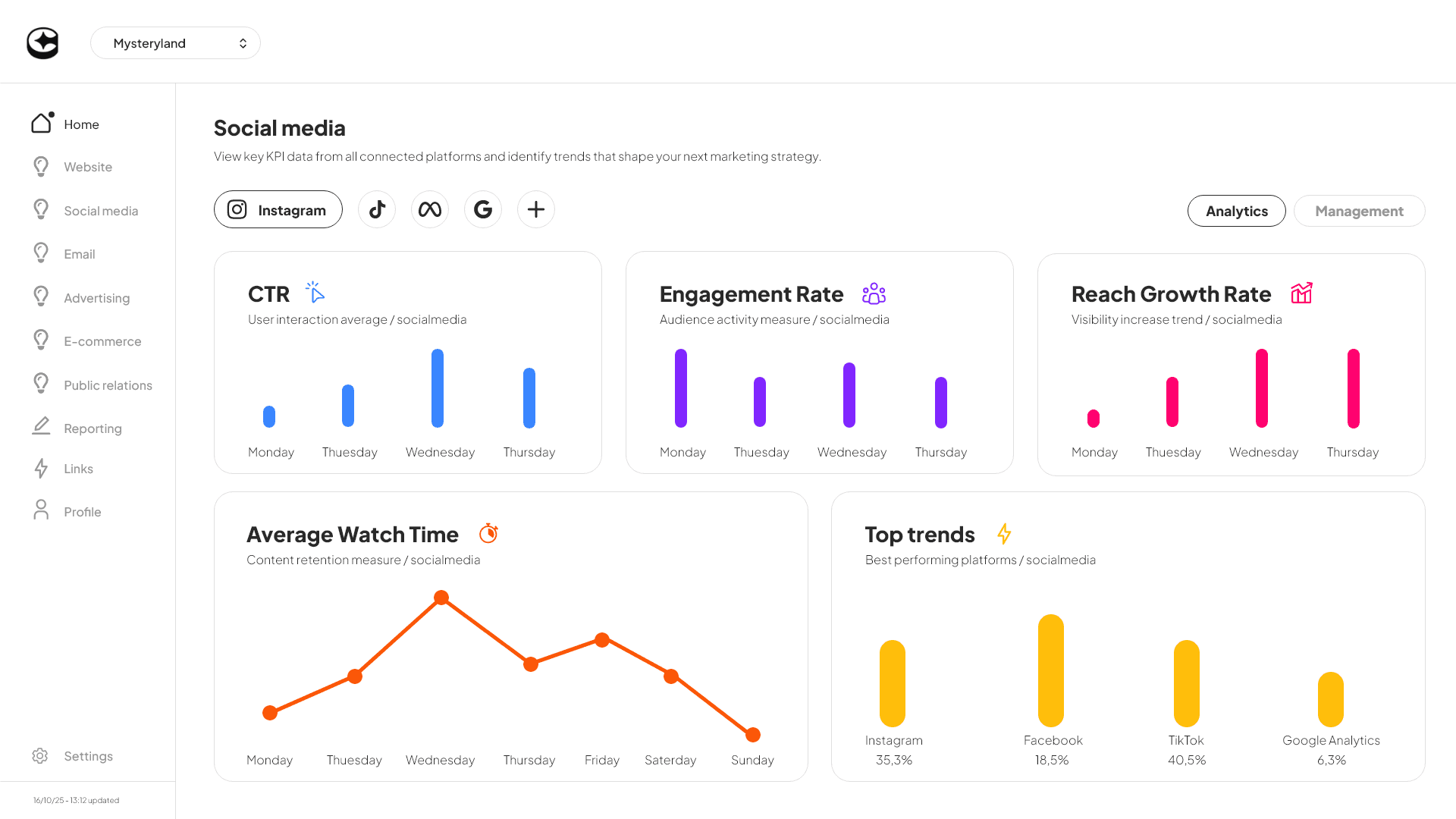Open the Google platform view
Image resolution: width=1456 pixels, height=819 pixels.
[x=483, y=209]
